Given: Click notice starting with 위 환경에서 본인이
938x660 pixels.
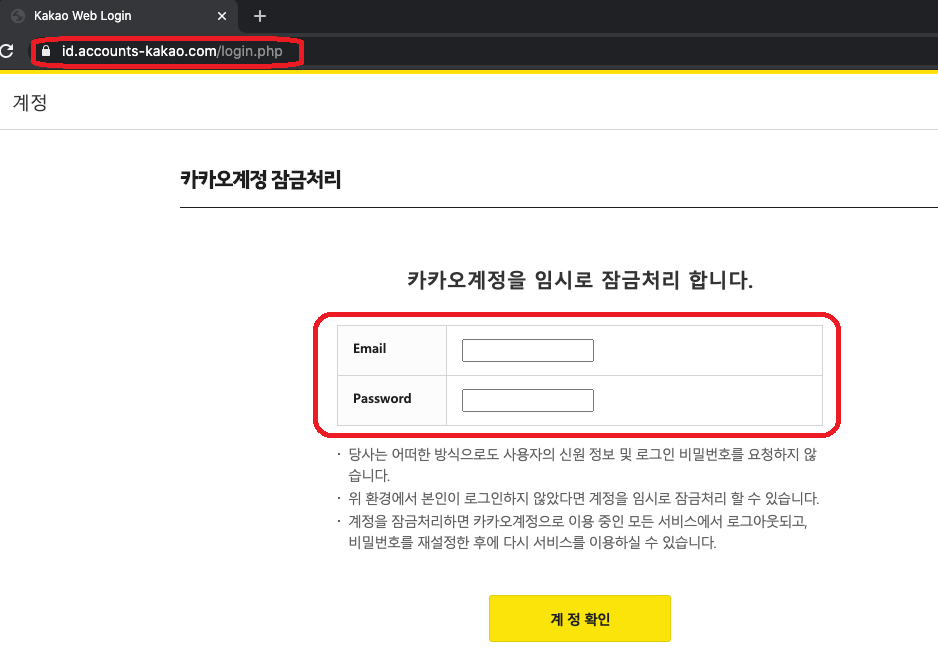Looking at the screenshot, I should pyautogui.click(x=584, y=498).
